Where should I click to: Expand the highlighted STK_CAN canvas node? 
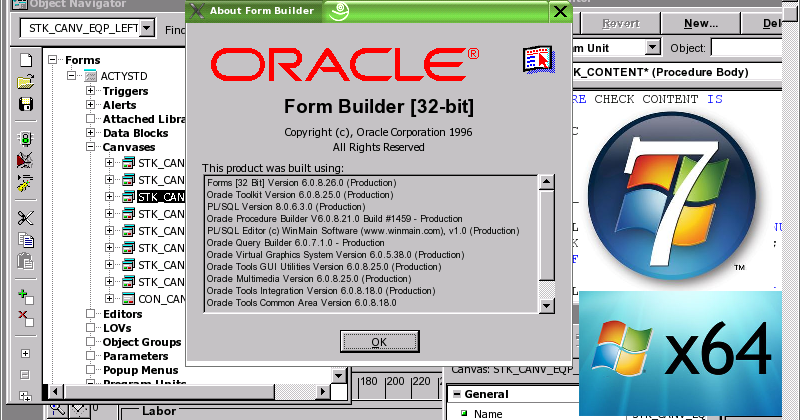(x=109, y=196)
